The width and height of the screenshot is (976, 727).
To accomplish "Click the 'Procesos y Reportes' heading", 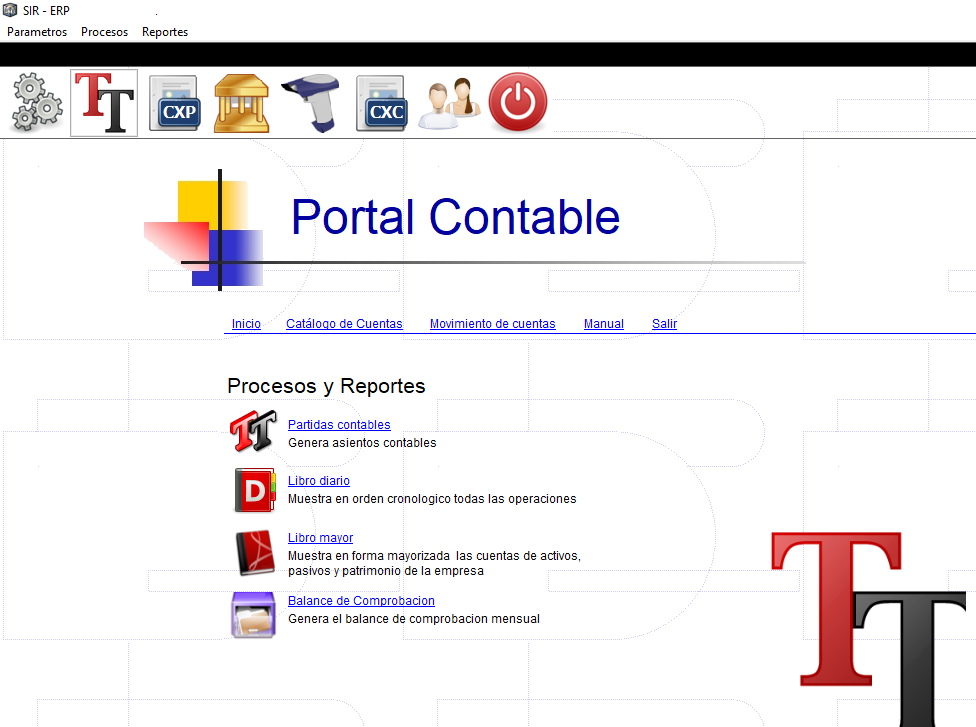I will pyautogui.click(x=326, y=386).
